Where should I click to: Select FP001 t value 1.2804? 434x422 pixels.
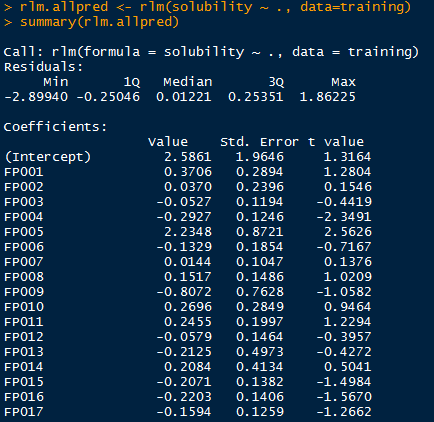coord(347,172)
